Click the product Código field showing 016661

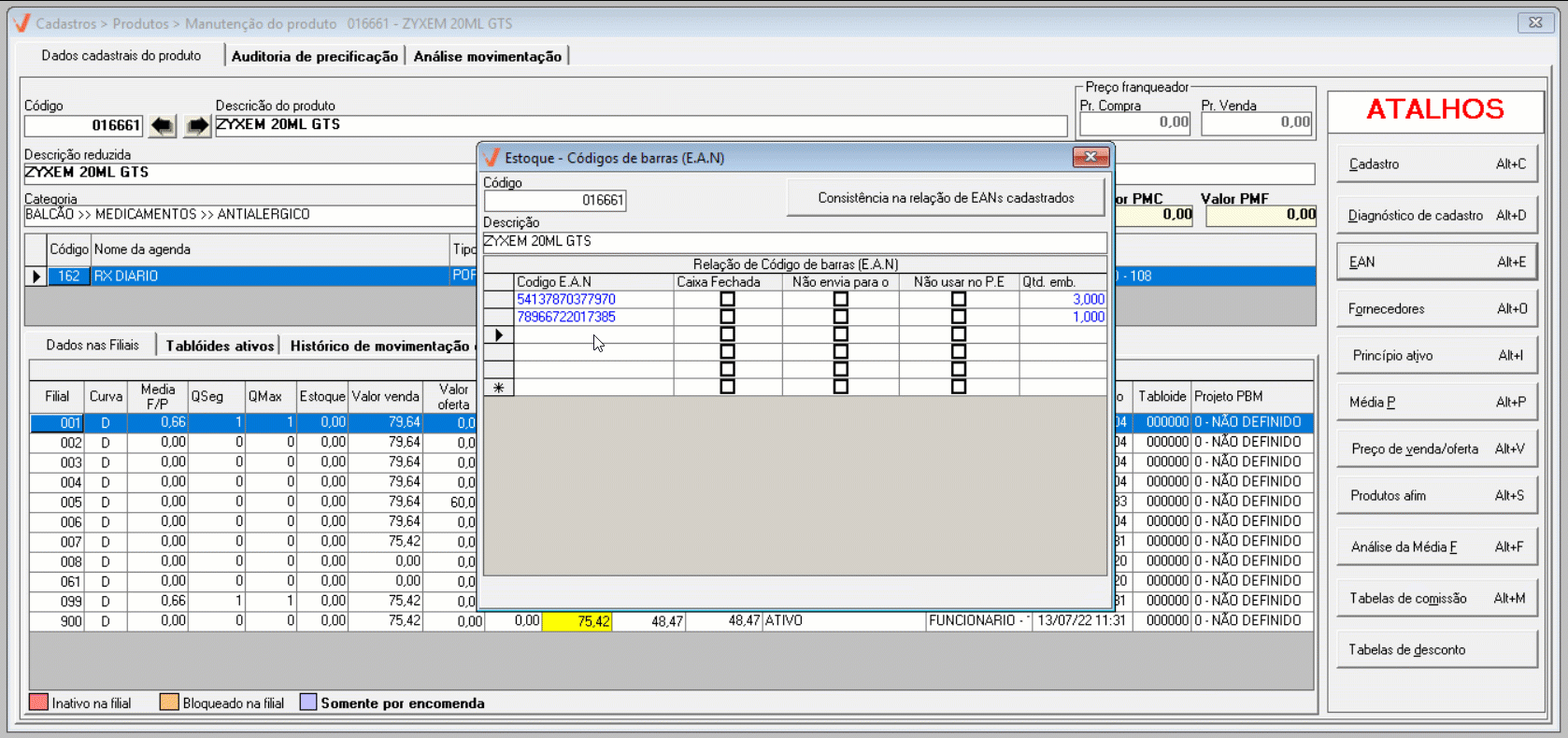click(83, 125)
